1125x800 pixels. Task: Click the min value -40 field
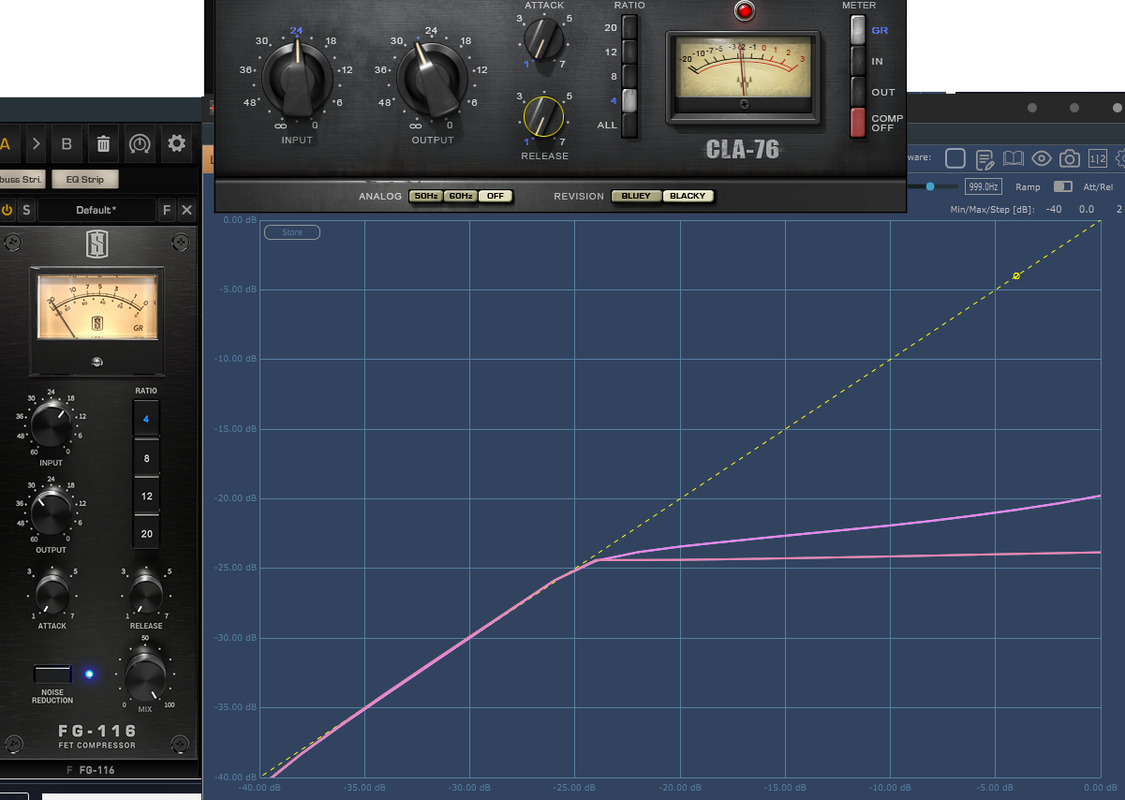pos(1054,209)
